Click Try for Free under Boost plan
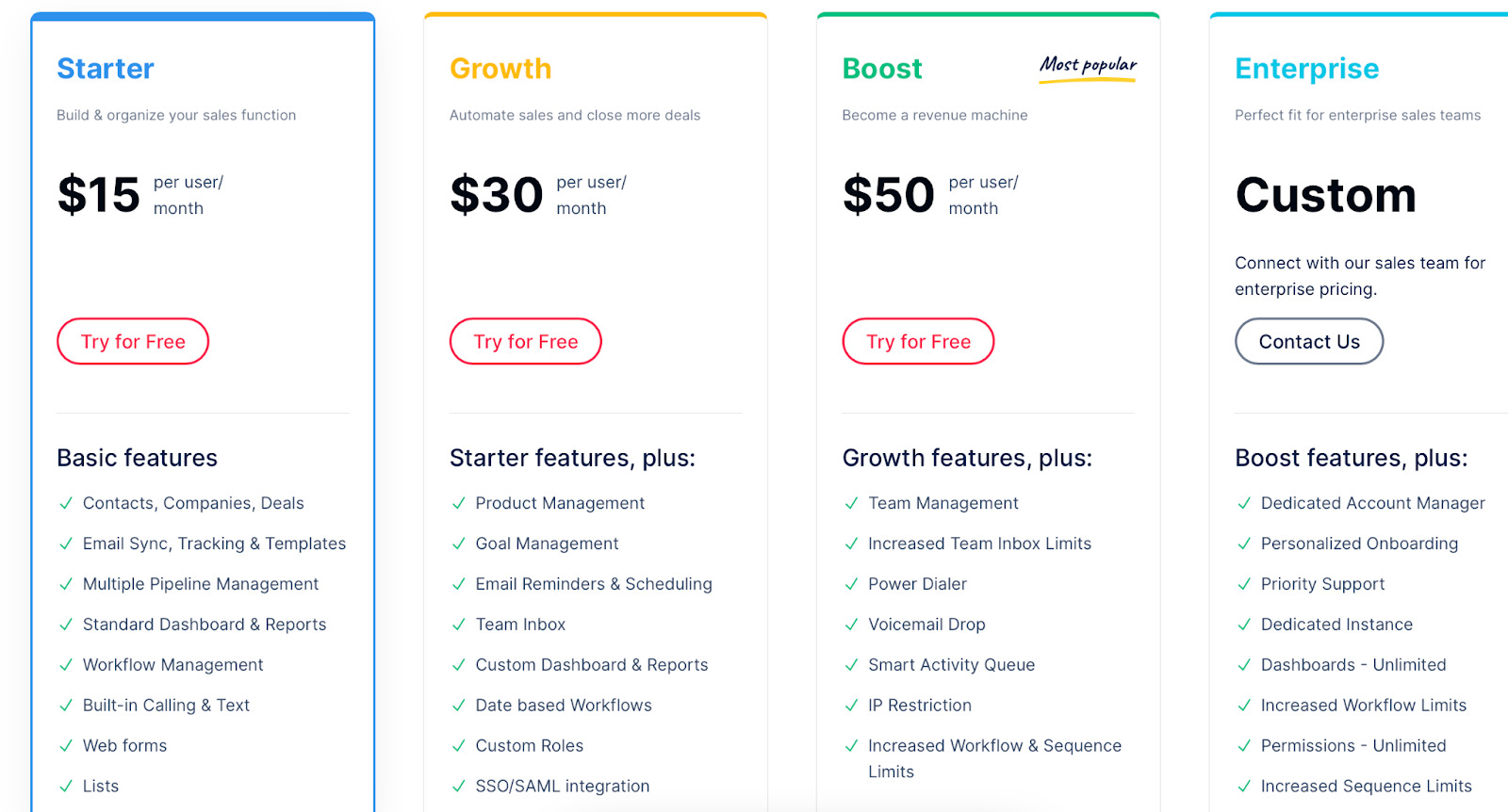This screenshot has width=1508, height=812. coord(919,341)
